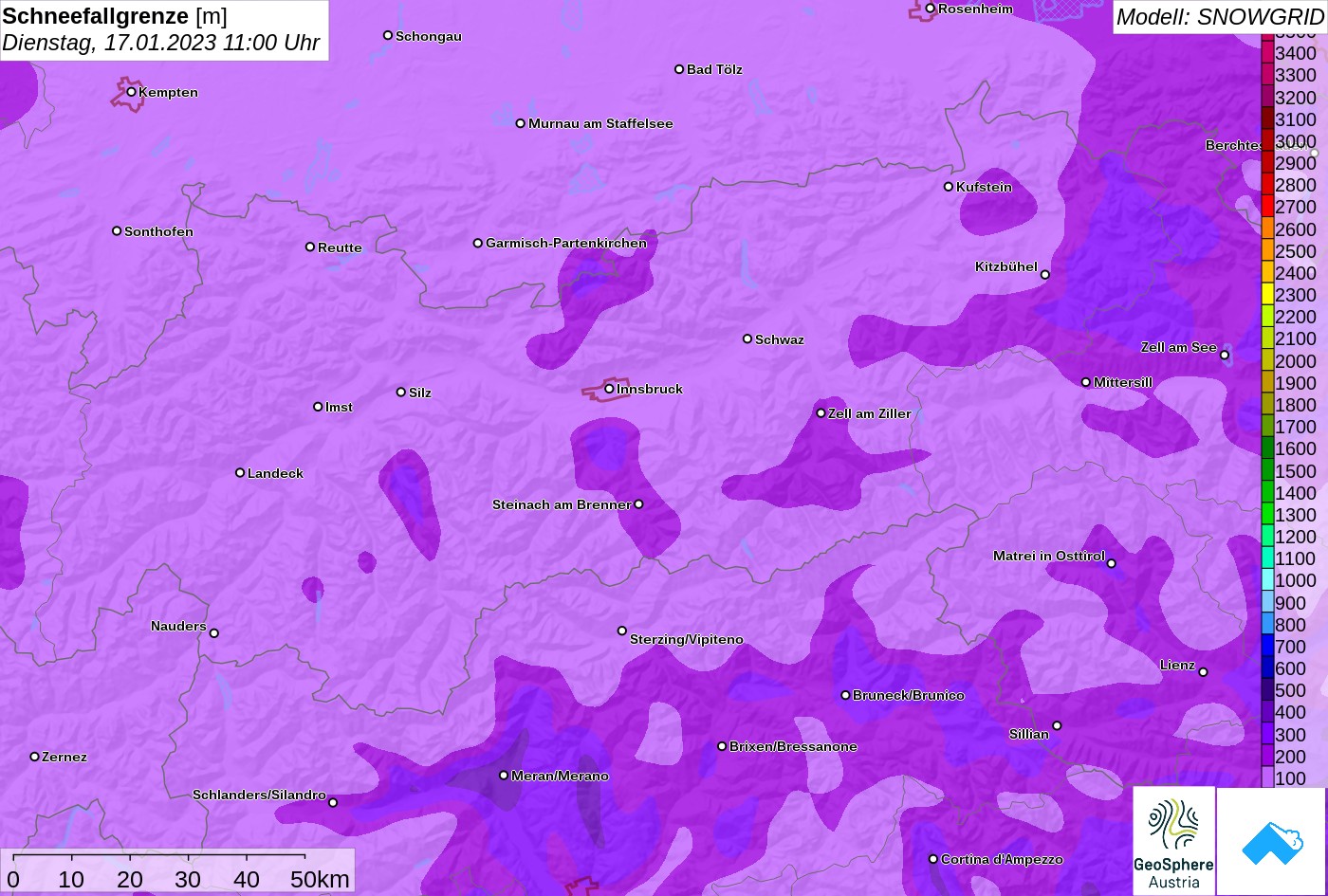Screen dimensions: 1328x896
Task: Click the Schongau marker dot
Action: click(x=388, y=35)
